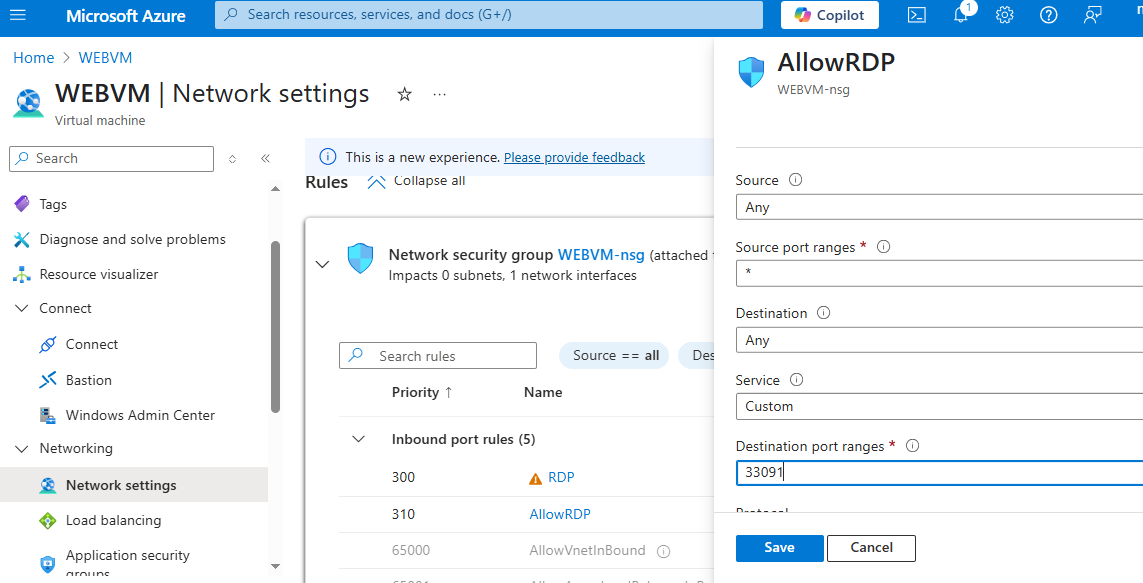The width and height of the screenshot is (1143, 583).
Task: Collapse the left menu with double chevron
Action: click(x=265, y=159)
